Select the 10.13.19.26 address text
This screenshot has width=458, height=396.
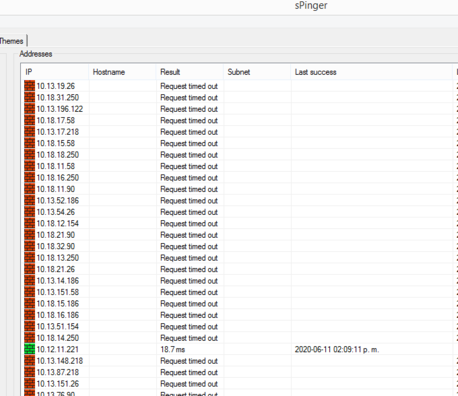tap(56, 86)
